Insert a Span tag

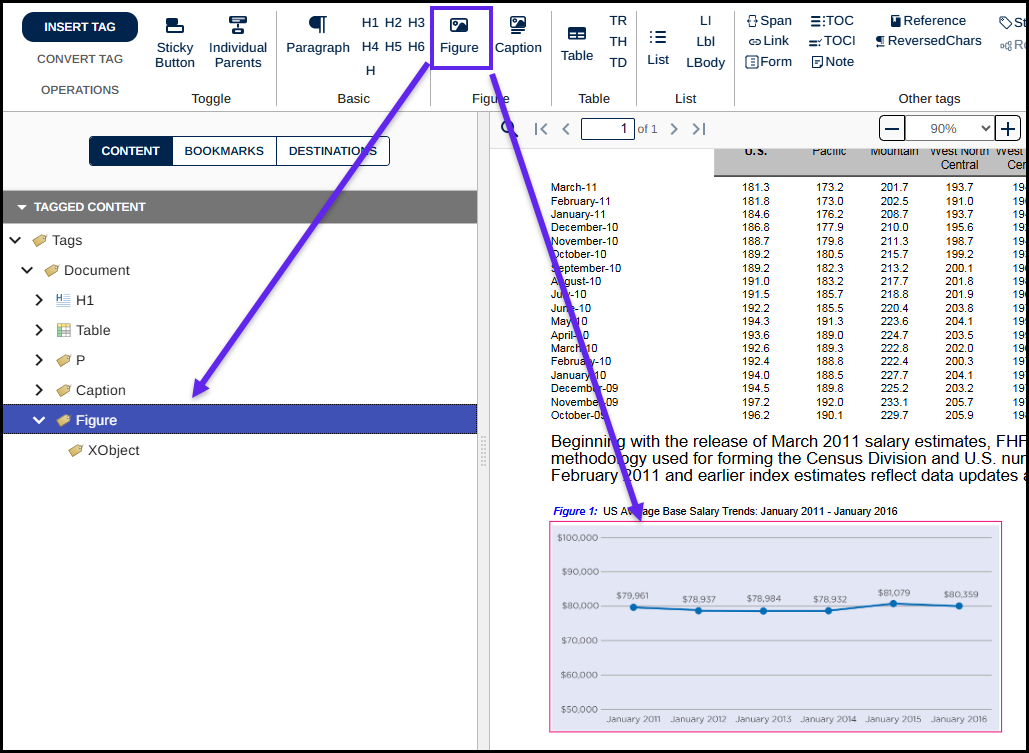coord(769,21)
